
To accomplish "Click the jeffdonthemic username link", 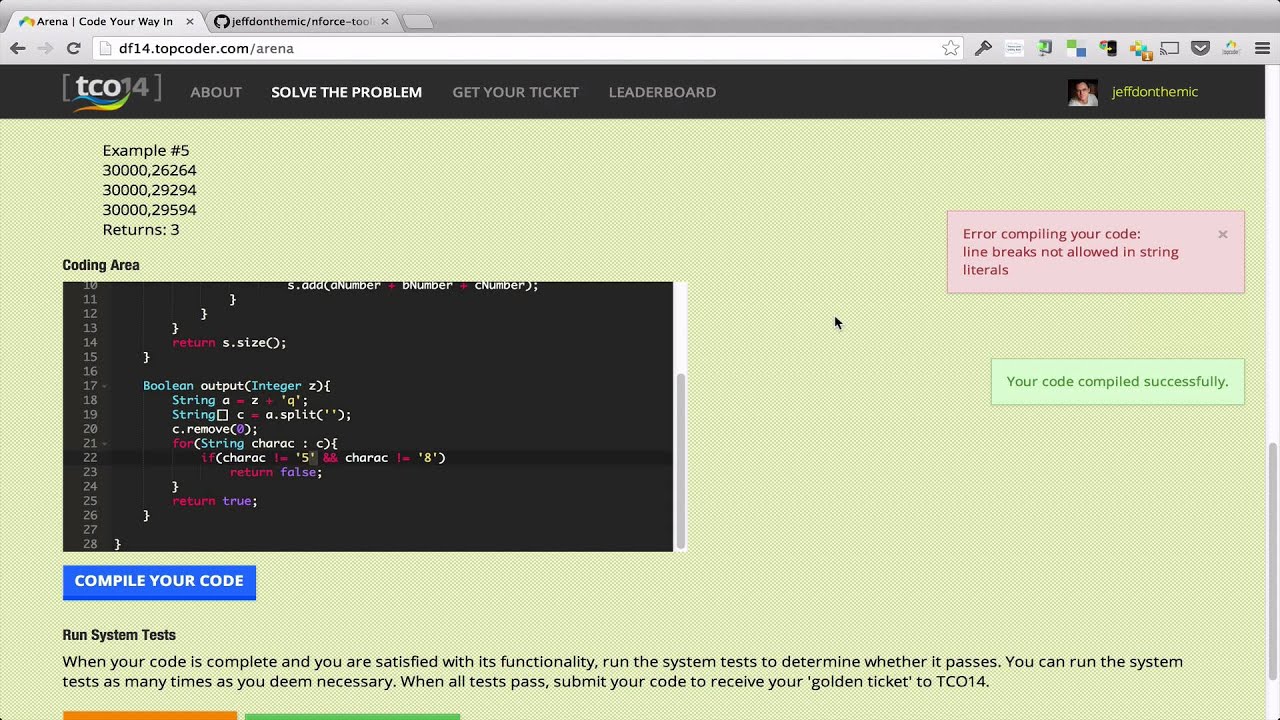I will point(1154,92).
